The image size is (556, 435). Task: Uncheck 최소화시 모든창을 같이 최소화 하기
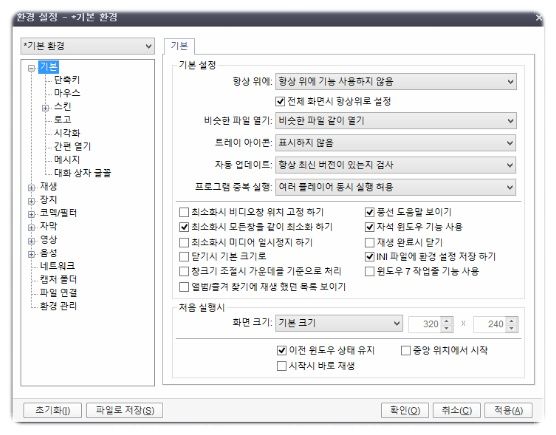click(x=184, y=227)
